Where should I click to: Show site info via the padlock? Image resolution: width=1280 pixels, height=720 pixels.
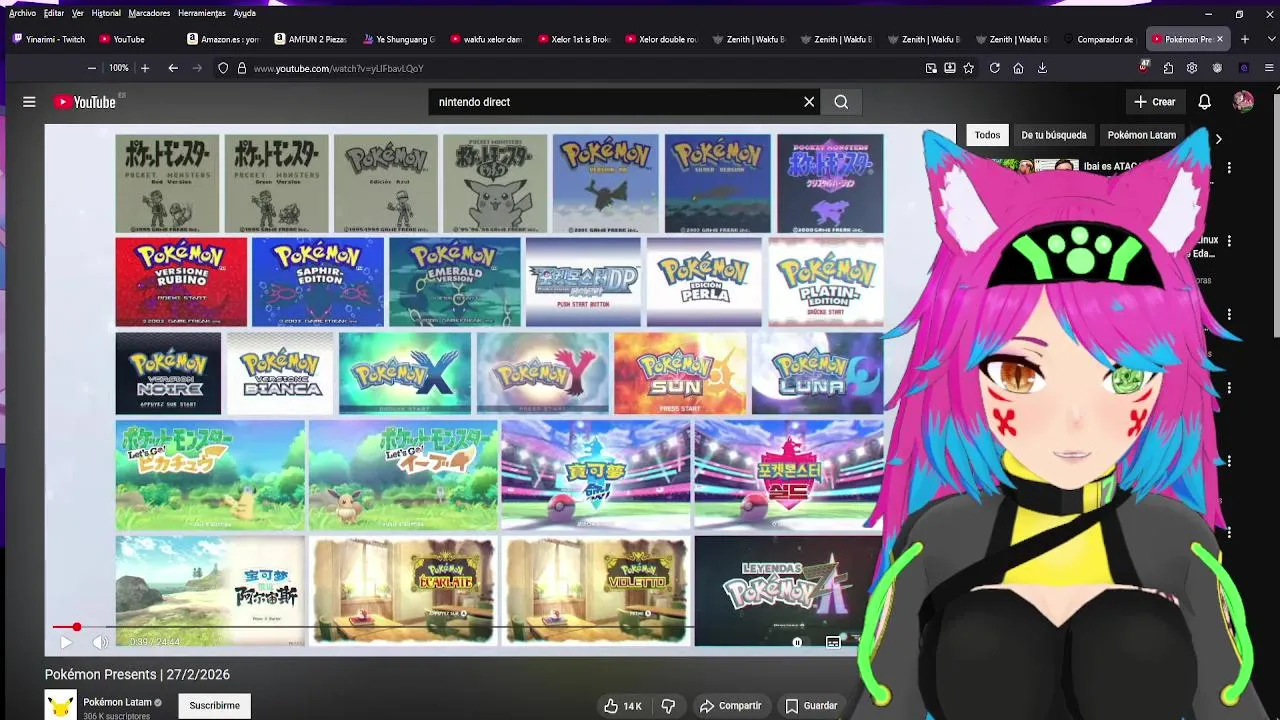(x=241, y=68)
